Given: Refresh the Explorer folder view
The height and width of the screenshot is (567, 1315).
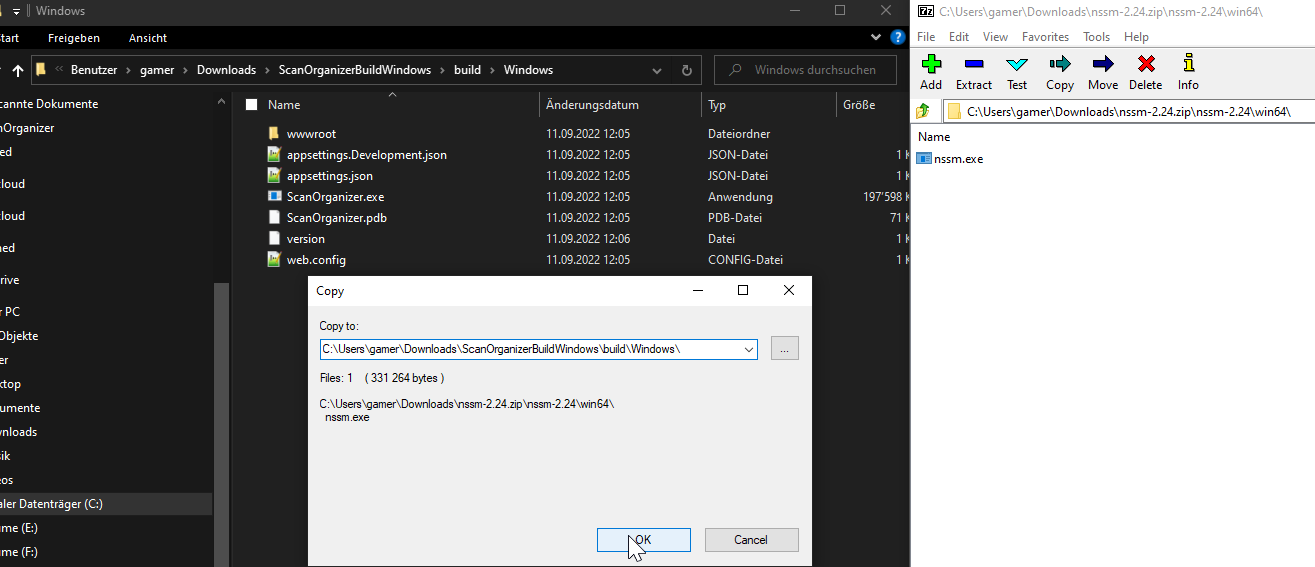Looking at the screenshot, I should coord(686,71).
